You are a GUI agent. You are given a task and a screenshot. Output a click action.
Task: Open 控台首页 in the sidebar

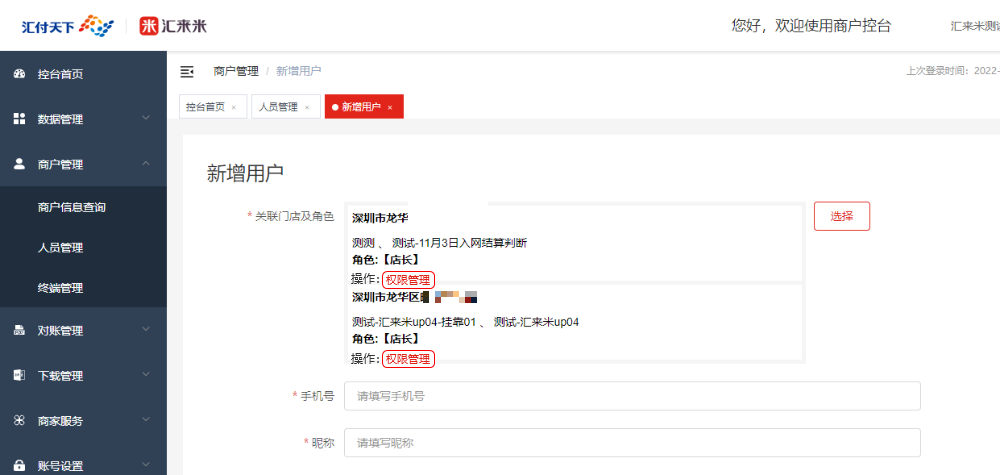click(84, 74)
